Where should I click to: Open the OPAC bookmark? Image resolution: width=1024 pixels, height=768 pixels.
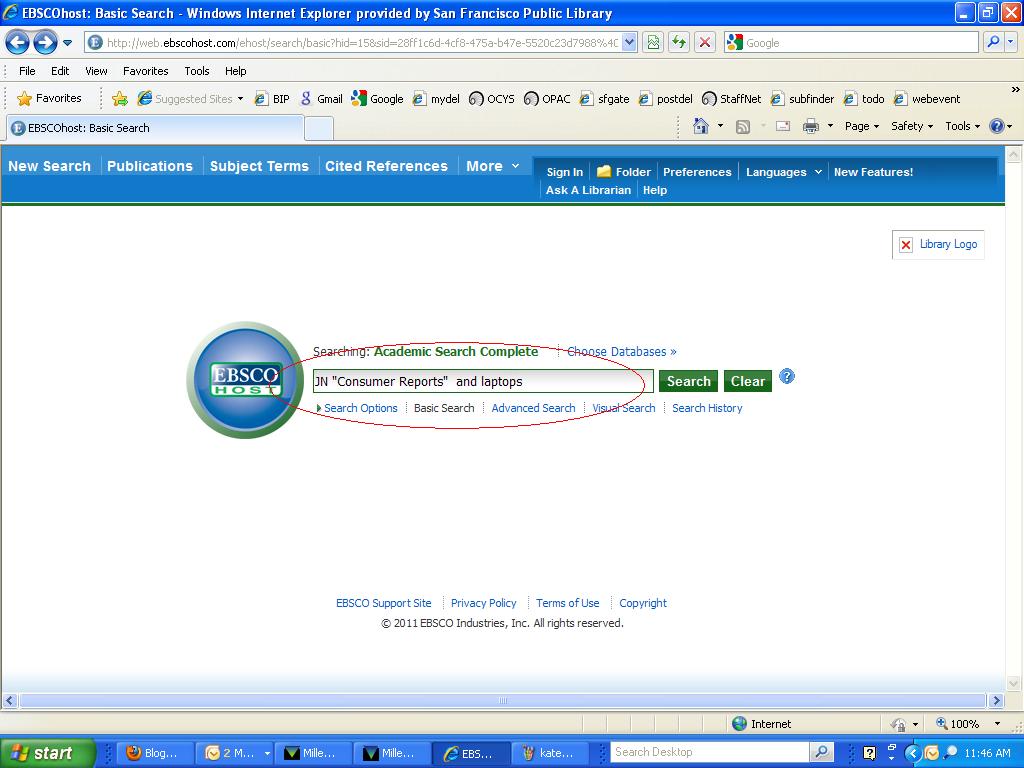(x=547, y=99)
